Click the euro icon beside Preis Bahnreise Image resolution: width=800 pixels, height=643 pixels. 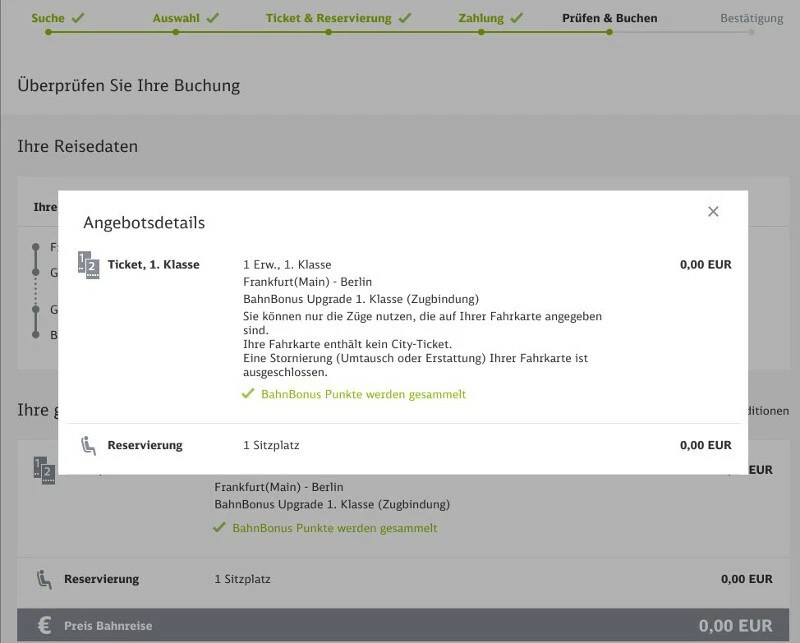coord(44,626)
